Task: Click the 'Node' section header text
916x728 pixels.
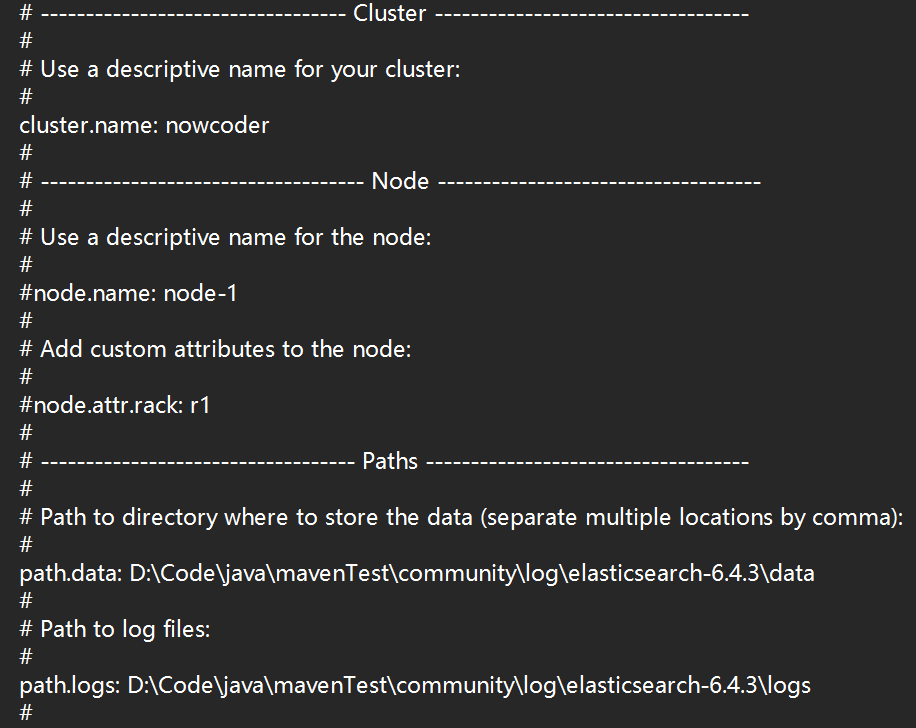Action: coord(400,182)
